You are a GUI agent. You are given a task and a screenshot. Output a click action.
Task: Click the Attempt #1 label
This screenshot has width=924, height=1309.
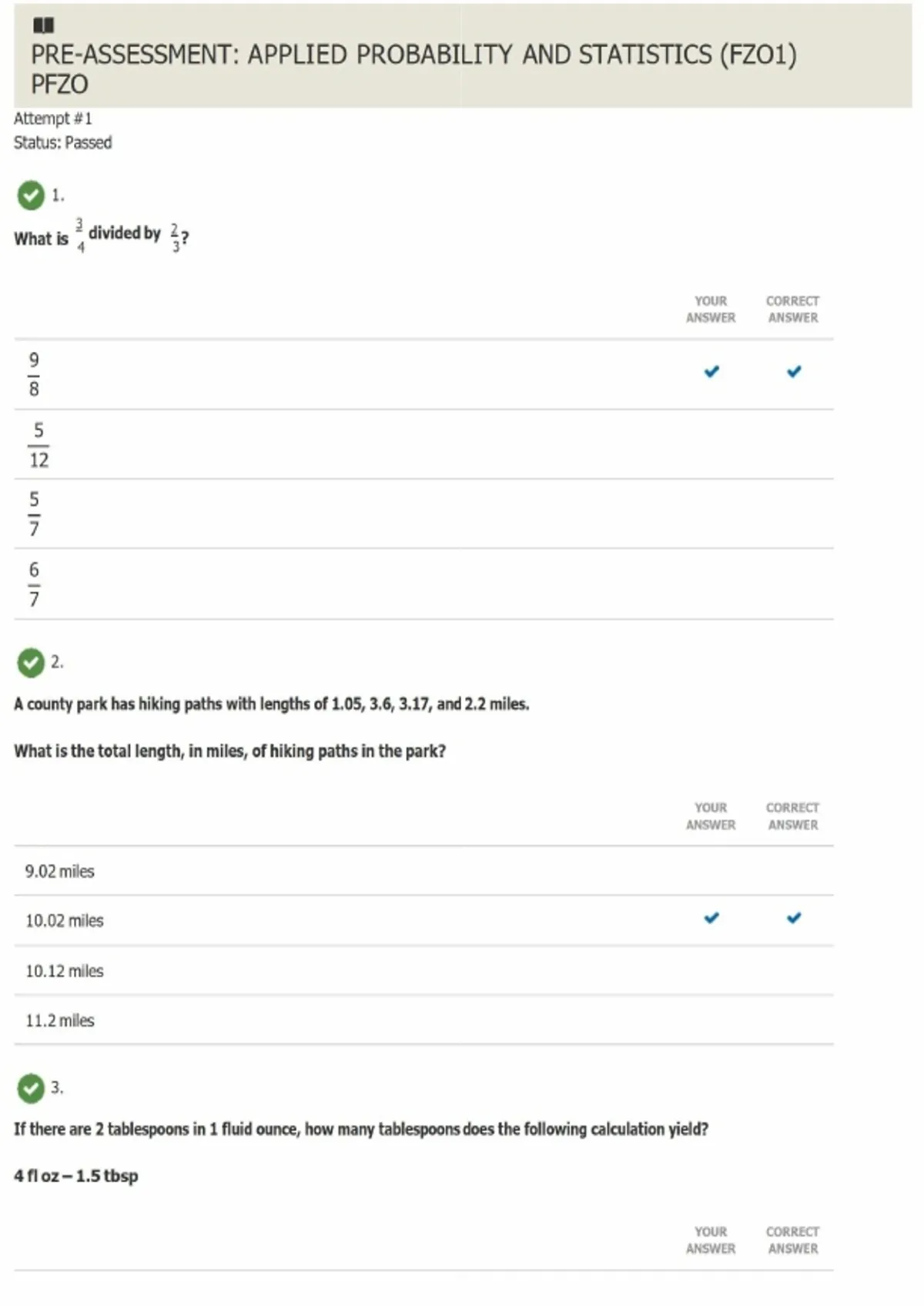52,119
